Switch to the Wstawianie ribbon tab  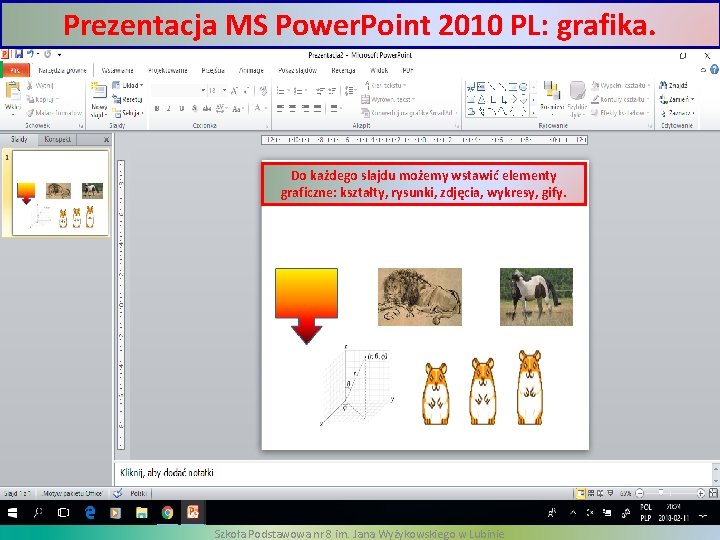coord(117,70)
